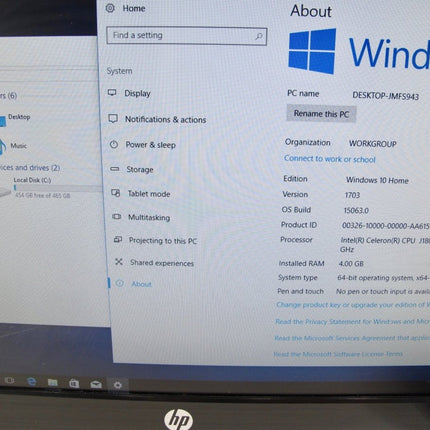Screen dimensions: 430x430
Task: Focus the Find a setting field
Action: (x=187, y=36)
